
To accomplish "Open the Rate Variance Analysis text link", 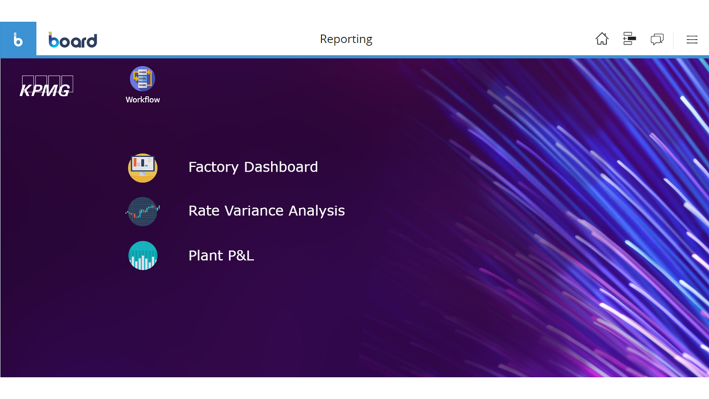I will pyautogui.click(x=266, y=211).
